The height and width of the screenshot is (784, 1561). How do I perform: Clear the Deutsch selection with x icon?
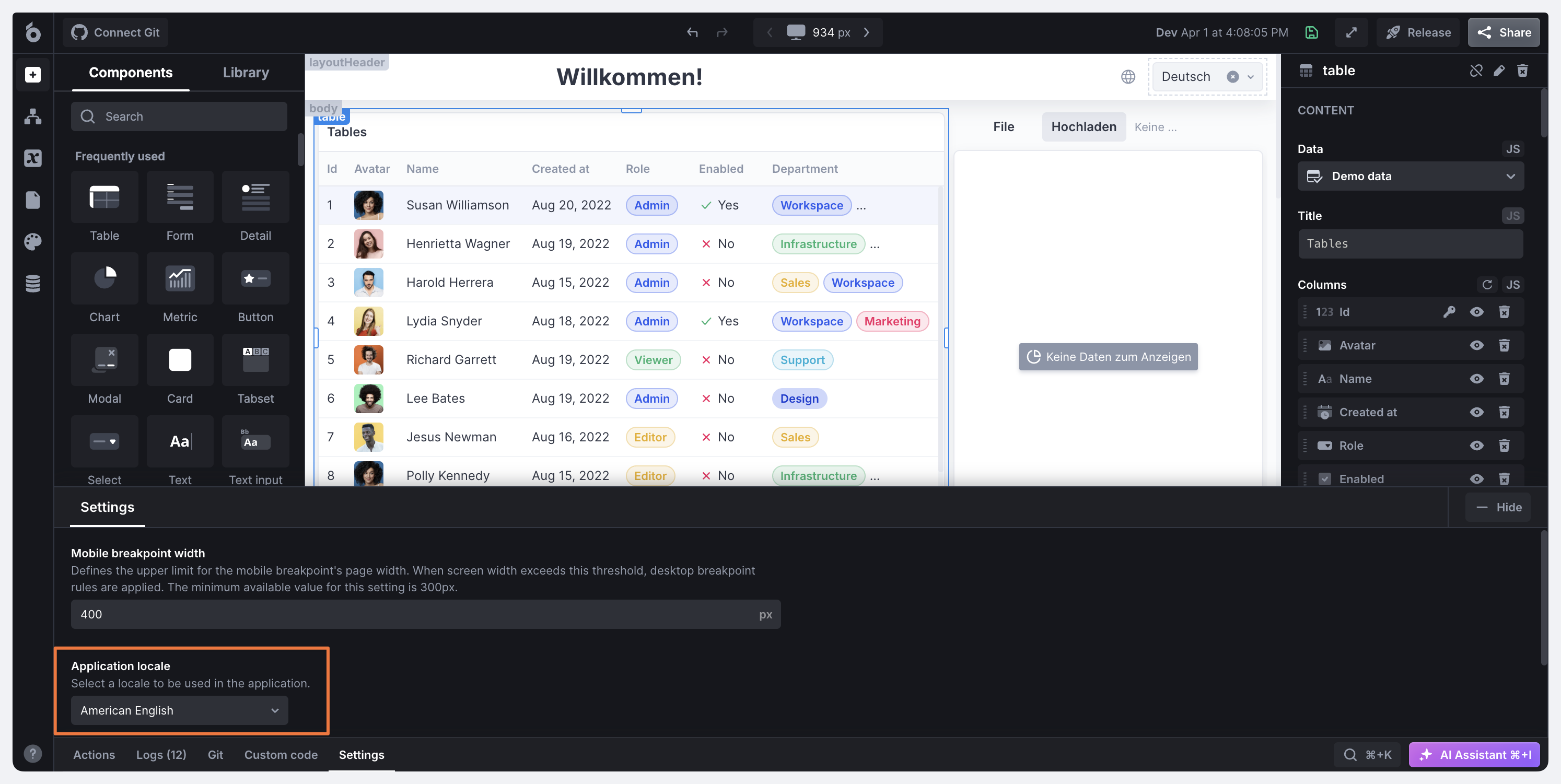point(1232,77)
